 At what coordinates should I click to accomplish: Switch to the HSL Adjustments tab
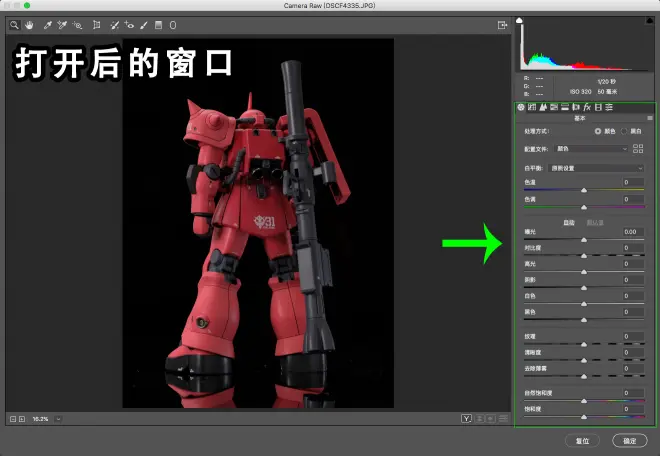point(554,107)
